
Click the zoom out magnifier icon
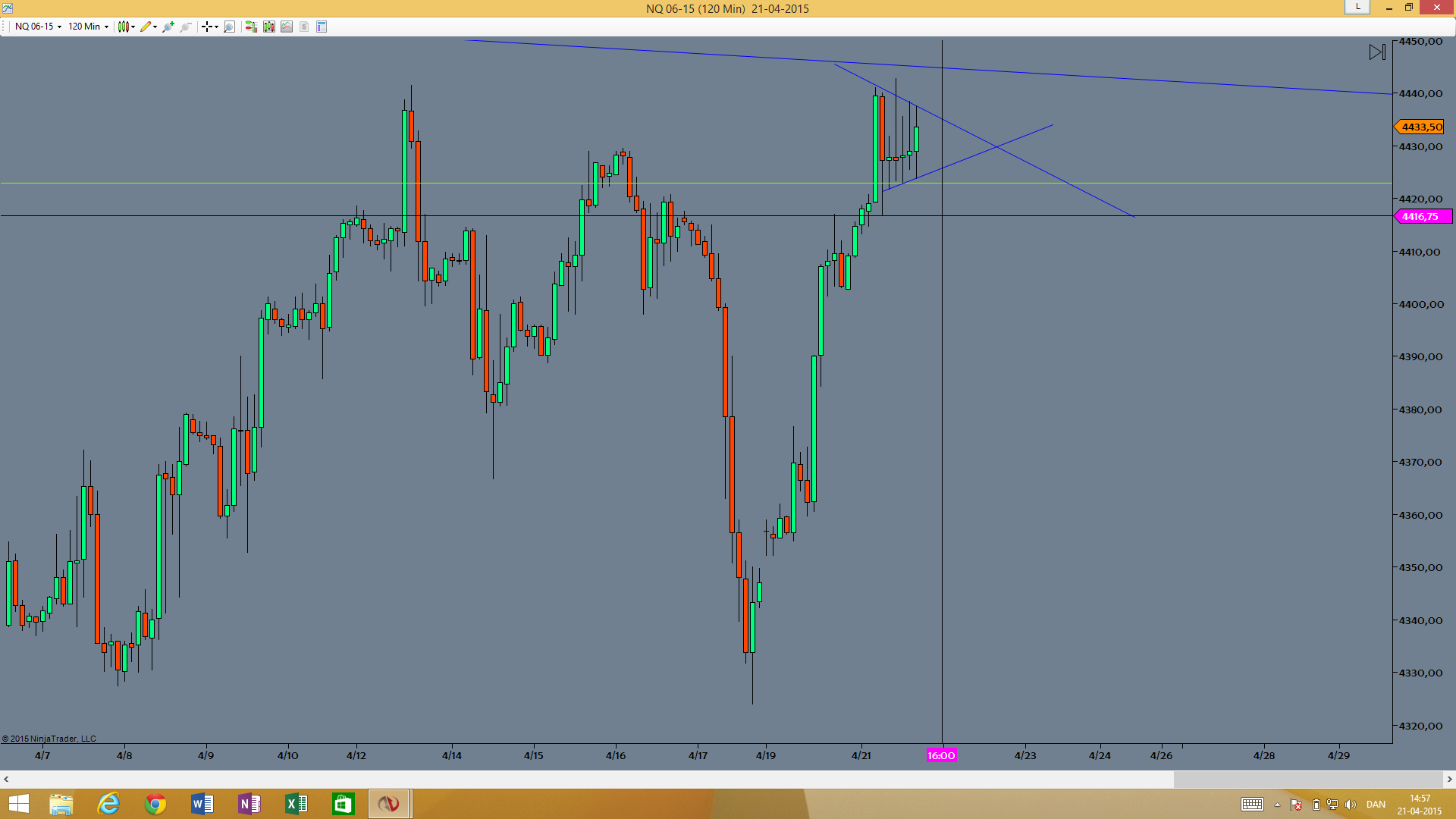pyautogui.click(x=186, y=27)
